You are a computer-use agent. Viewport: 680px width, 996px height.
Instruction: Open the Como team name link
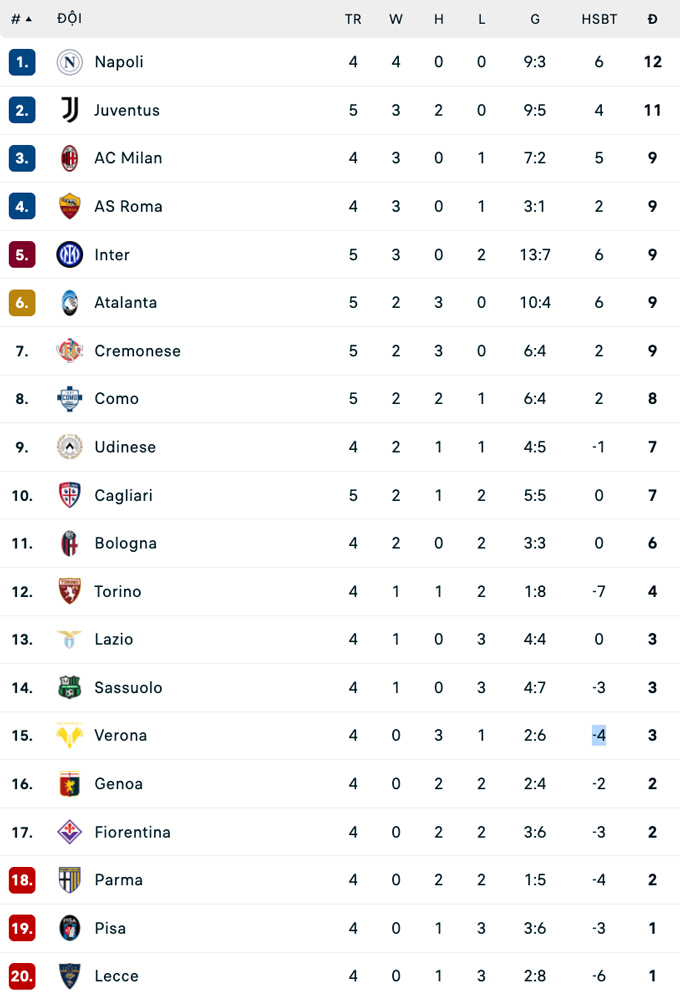(x=116, y=399)
